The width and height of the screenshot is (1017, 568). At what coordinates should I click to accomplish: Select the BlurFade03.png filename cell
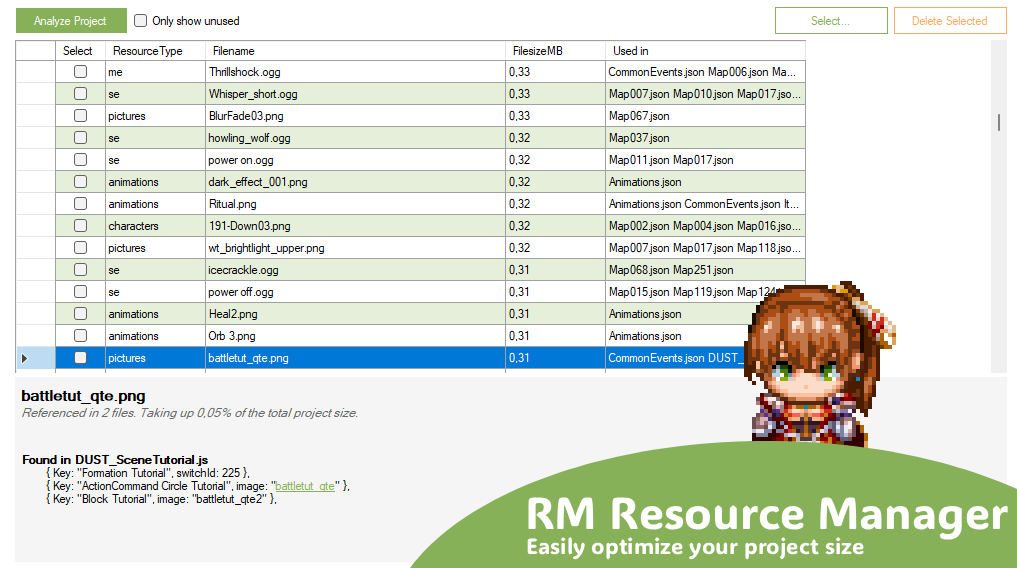355,116
